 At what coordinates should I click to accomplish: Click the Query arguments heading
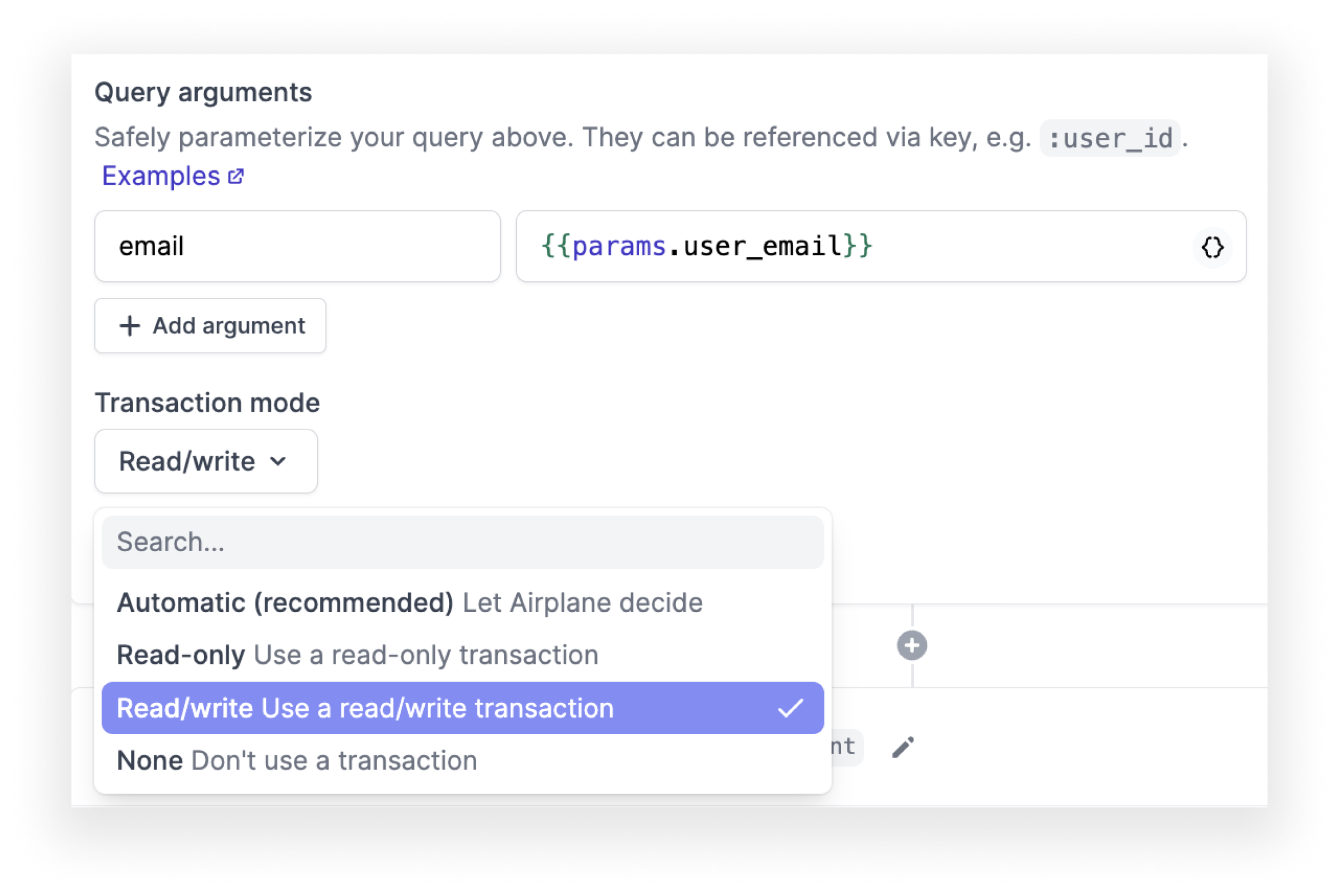[x=203, y=93]
